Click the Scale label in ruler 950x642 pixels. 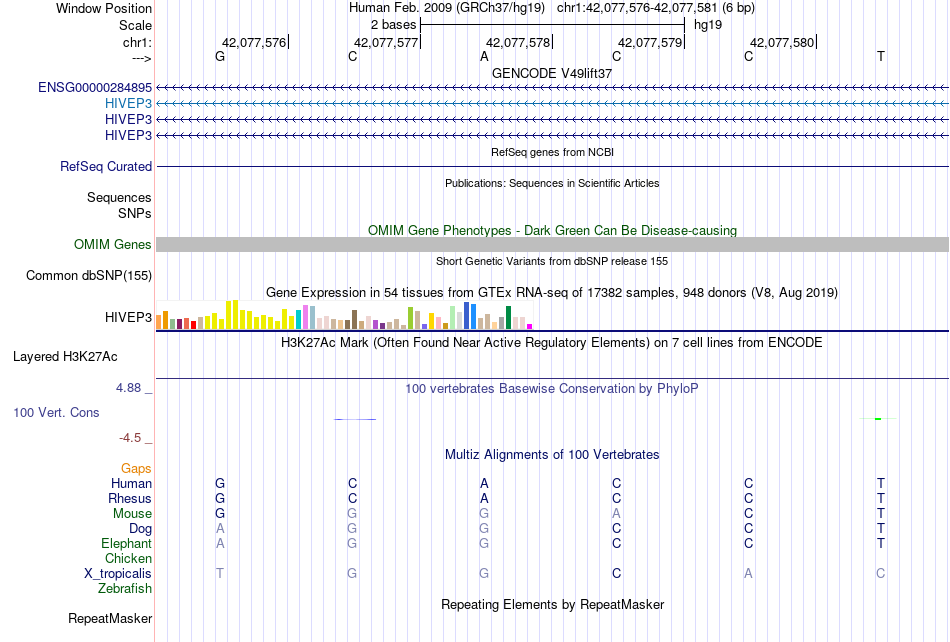pyautogui.click(x=135, y=25)
